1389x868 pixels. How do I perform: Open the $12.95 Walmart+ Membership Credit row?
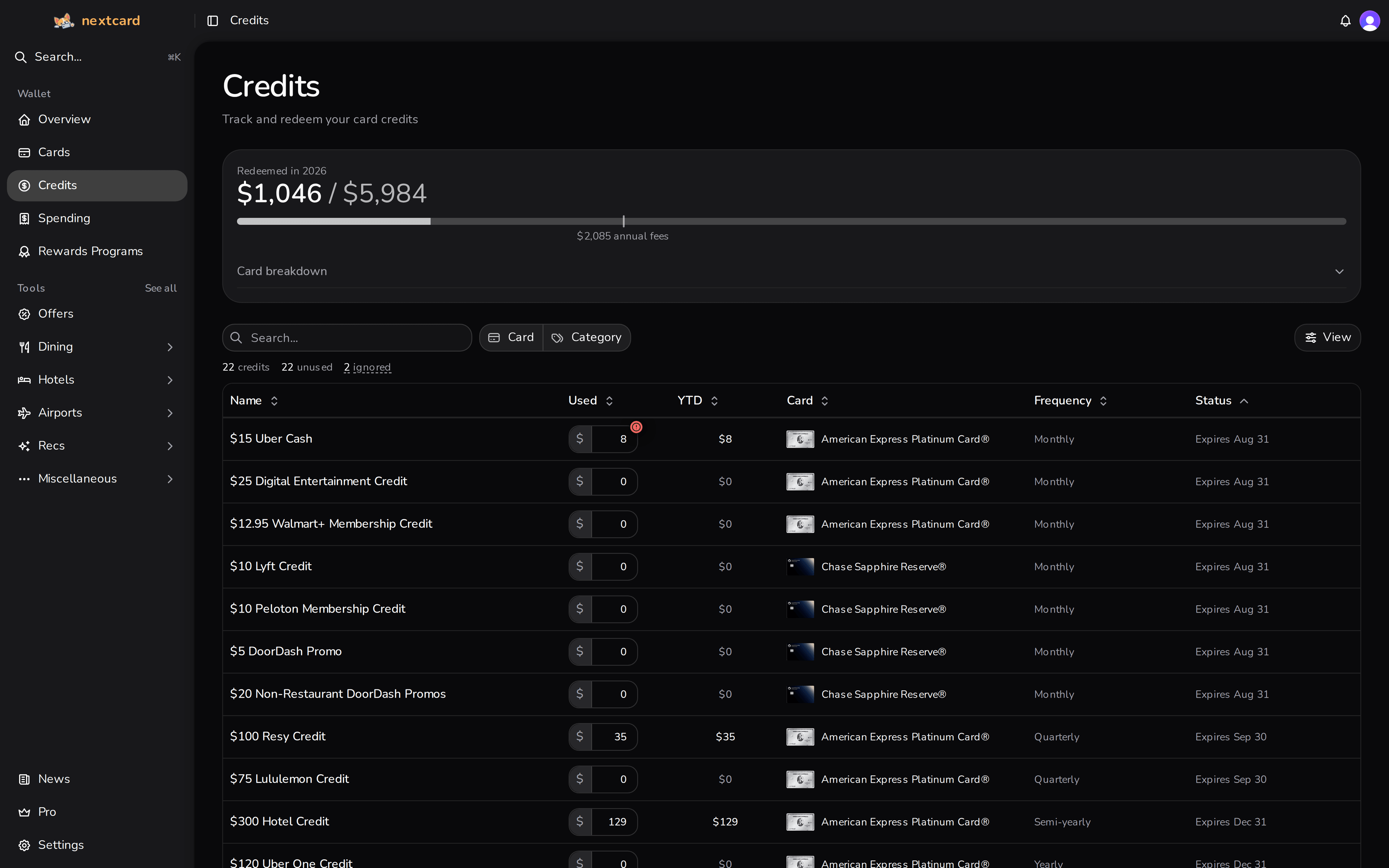pos(791,524)
